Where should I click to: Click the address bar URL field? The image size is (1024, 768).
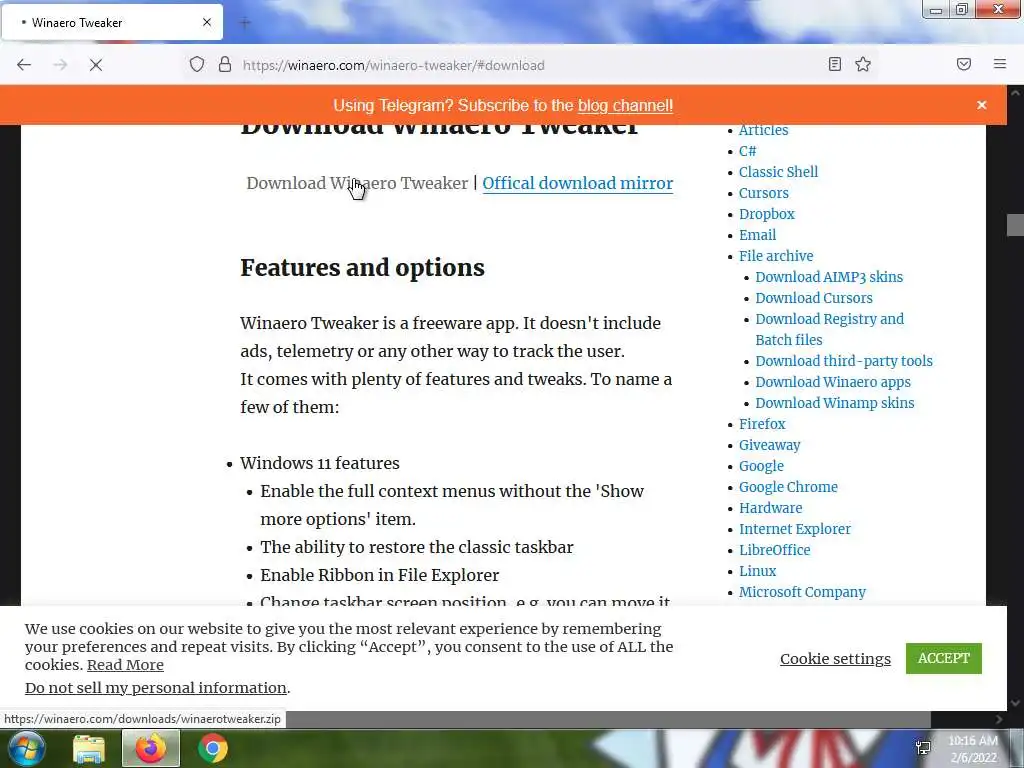tap(529, 65)
